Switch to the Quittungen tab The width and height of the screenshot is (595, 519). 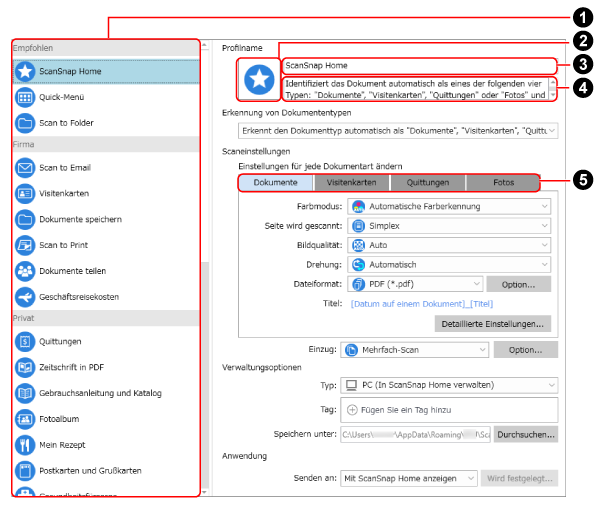(428, 182)
